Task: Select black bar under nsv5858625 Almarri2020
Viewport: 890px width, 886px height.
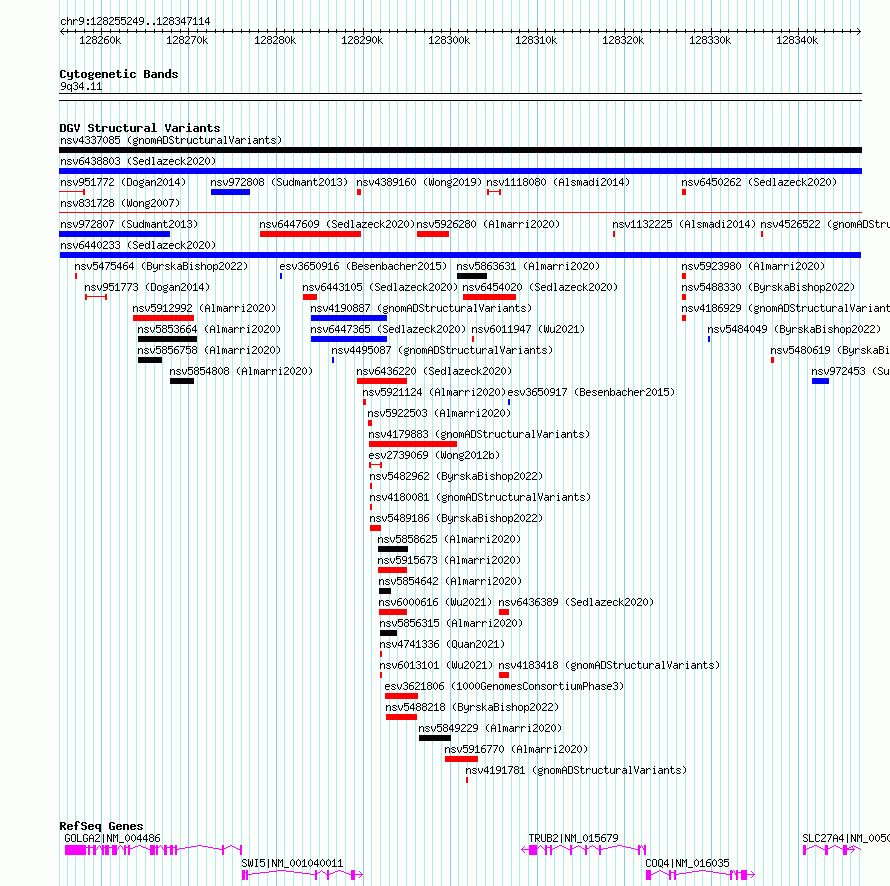Action: point(393,549)
